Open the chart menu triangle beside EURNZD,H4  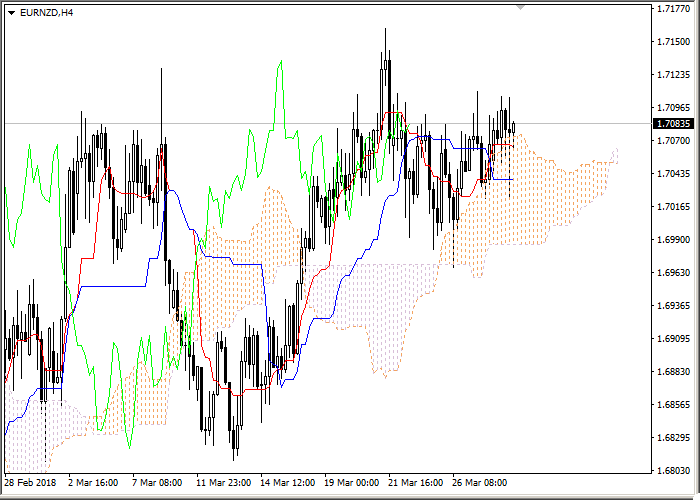[12, 13]
